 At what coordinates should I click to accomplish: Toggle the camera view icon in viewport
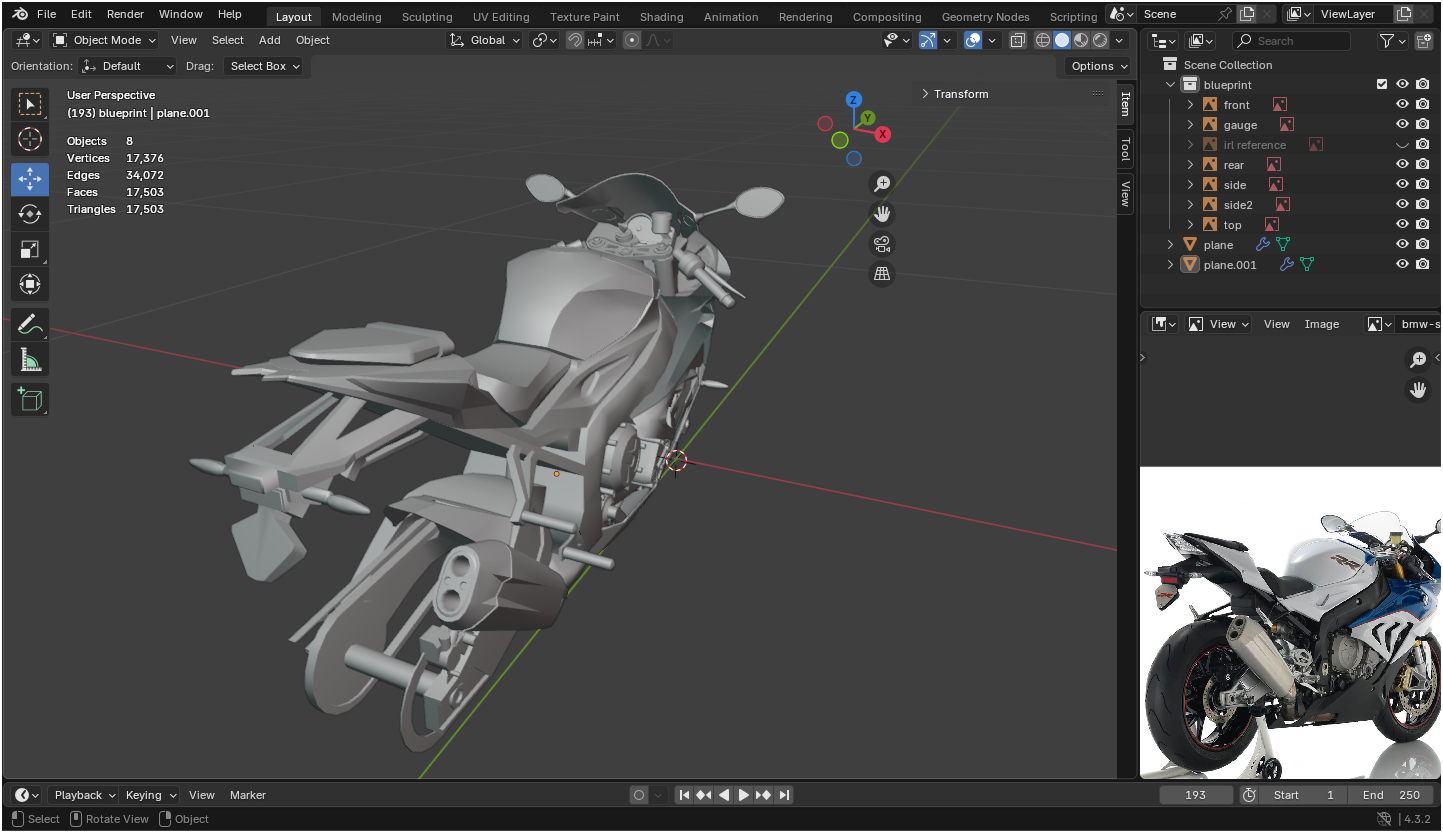coord(882,244)
